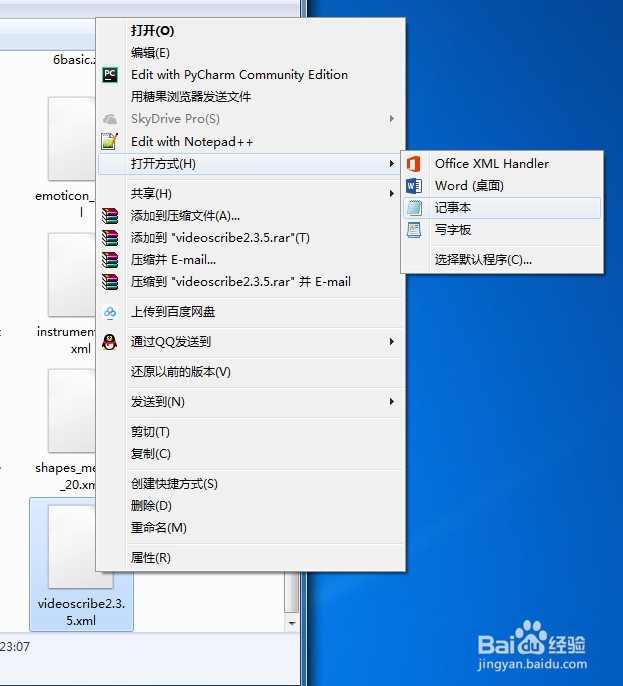Click the Baidu Netdisk cloud icon
This screenshot has width=623, height=686.
[110, 312]
